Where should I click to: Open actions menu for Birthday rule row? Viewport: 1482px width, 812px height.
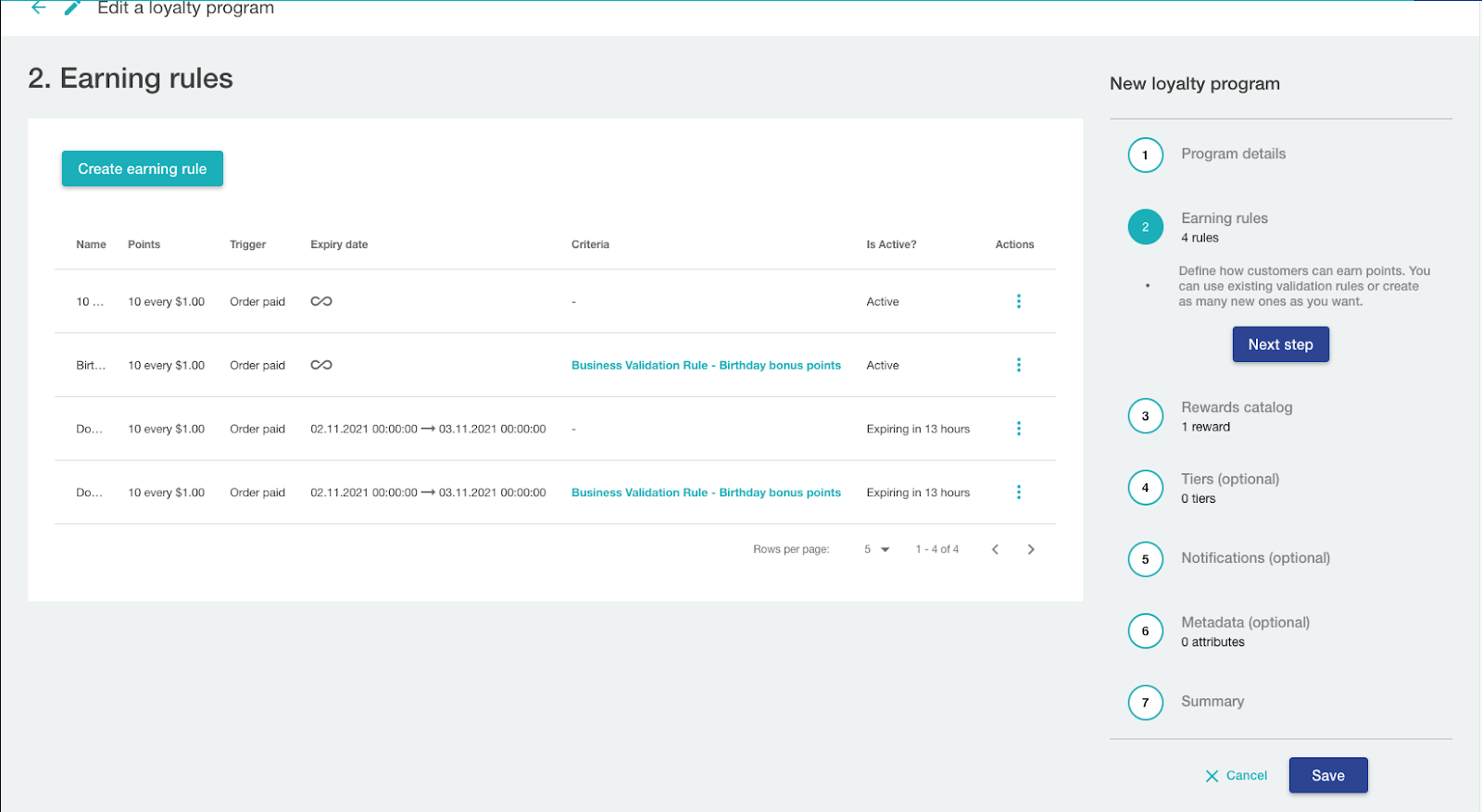click(x=1018, y=365)
